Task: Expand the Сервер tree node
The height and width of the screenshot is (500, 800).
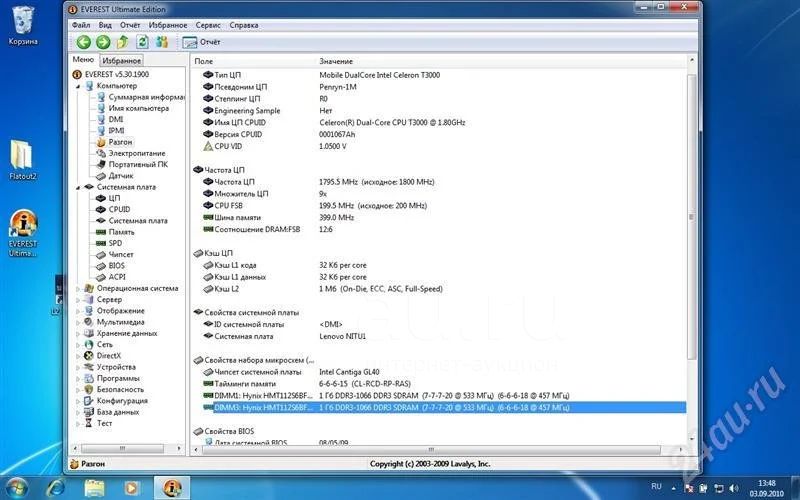Action: [78, 300]
